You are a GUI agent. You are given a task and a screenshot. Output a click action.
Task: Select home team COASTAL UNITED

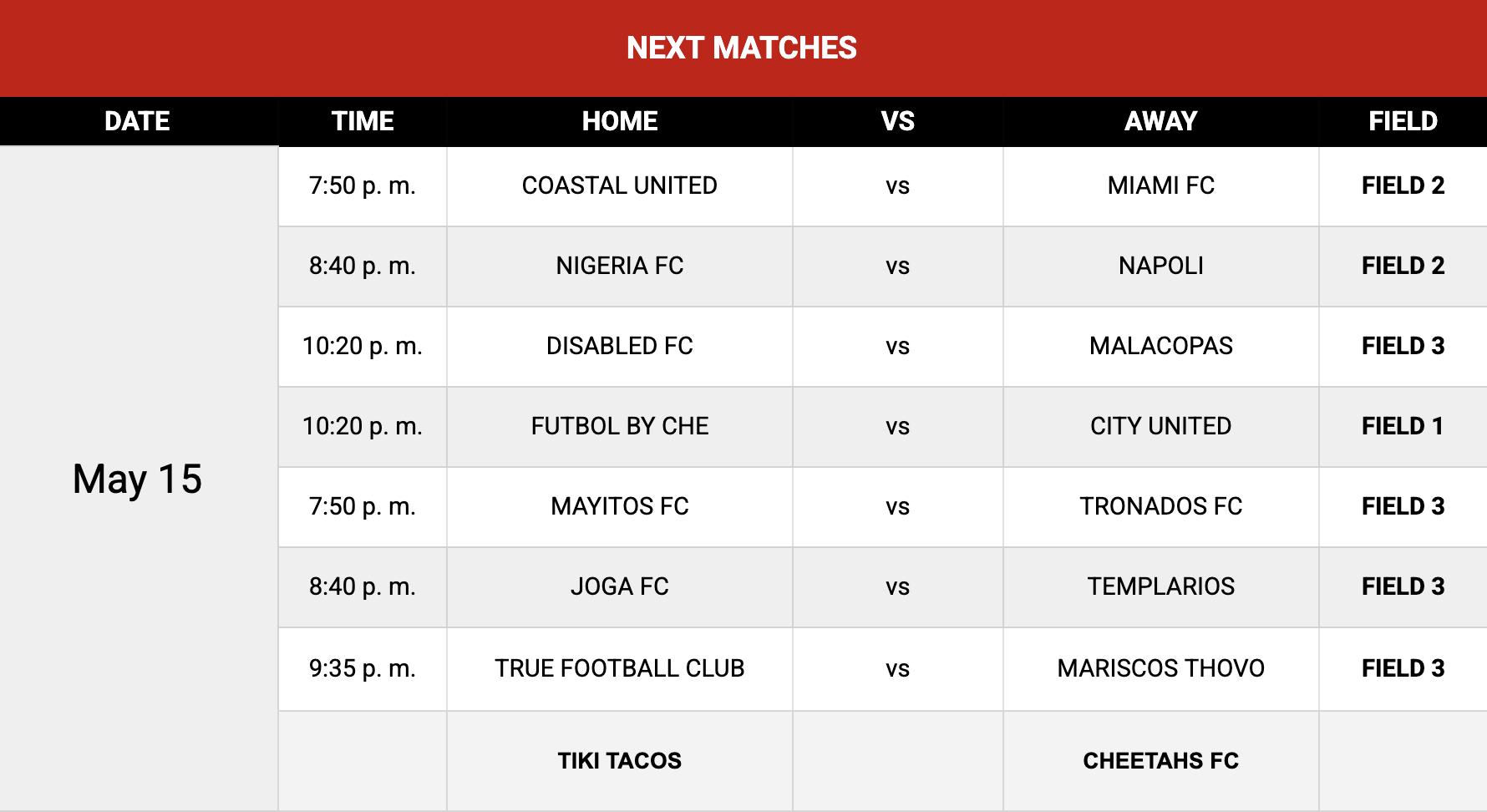(x=620, y=185)
